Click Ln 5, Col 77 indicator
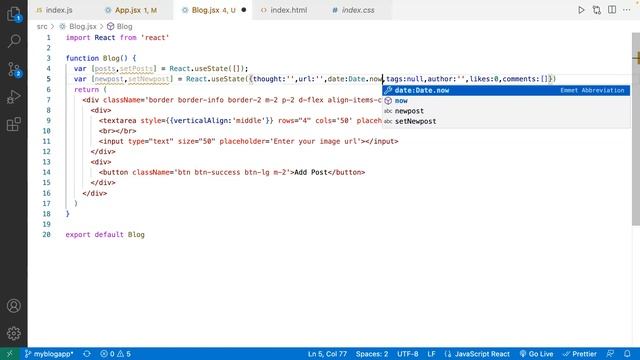 tap(327, 354)
